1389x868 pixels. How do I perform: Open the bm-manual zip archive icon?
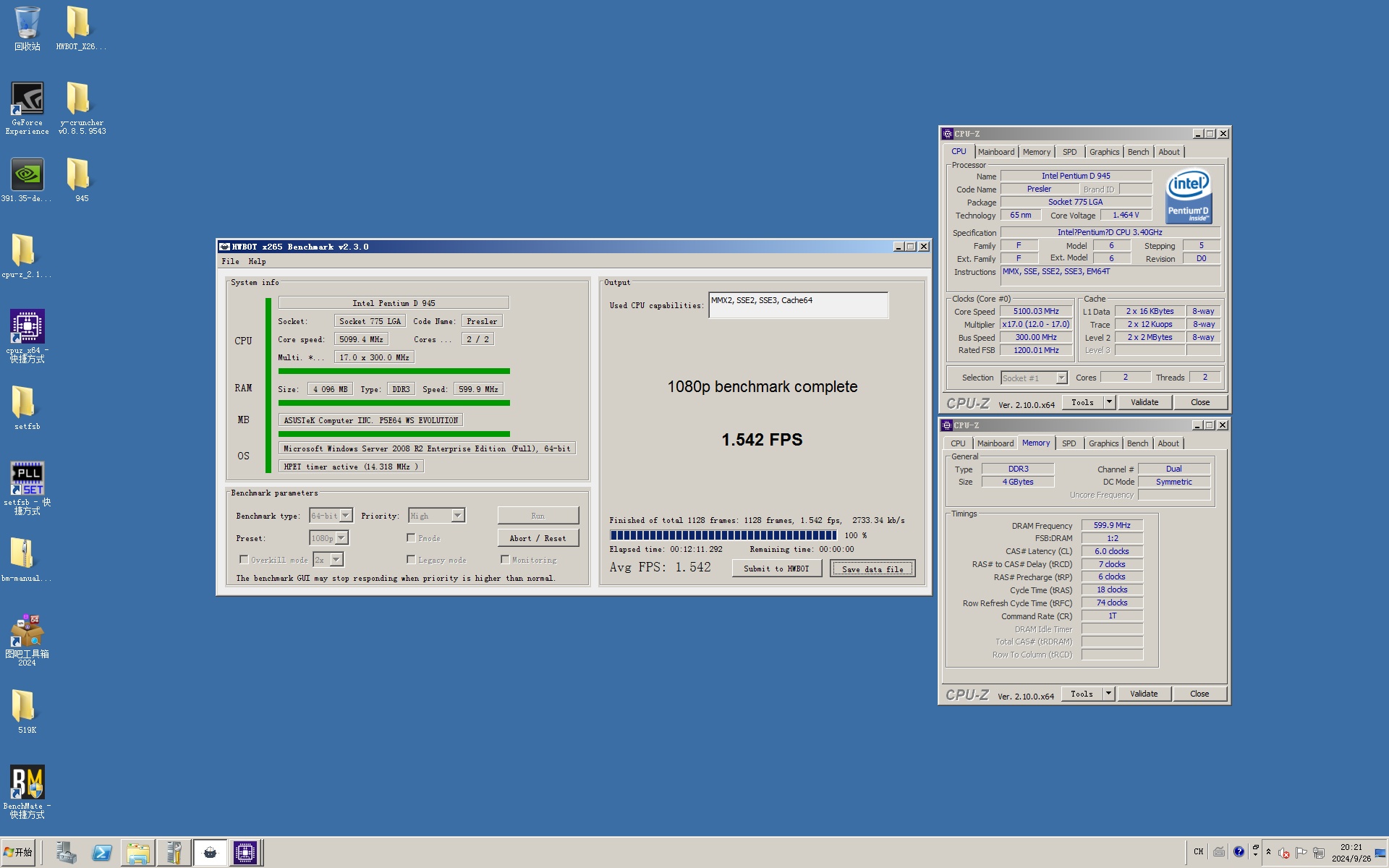point(27,561)
